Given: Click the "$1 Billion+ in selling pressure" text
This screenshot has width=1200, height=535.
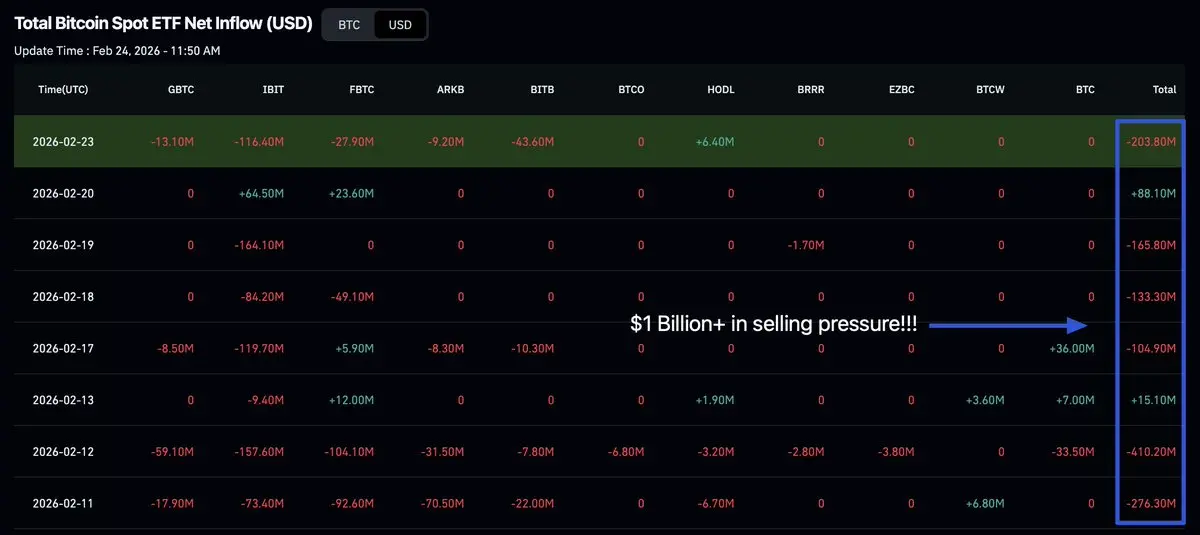Looking at the screenshot, I should pos(773,325).
